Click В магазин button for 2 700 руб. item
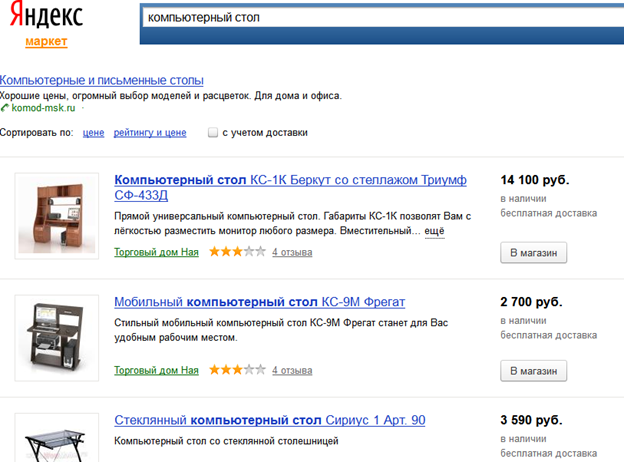Image resolution: width=624 pixels, height=462 pixels. click(x=533, y=370)
